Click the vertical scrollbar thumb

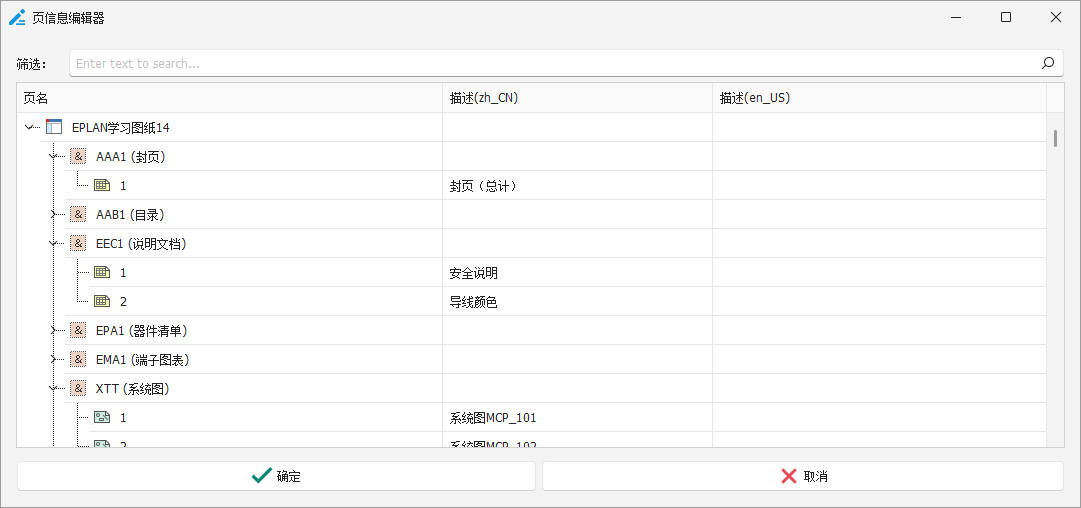pyautogui.click(x=1055, y=138)
